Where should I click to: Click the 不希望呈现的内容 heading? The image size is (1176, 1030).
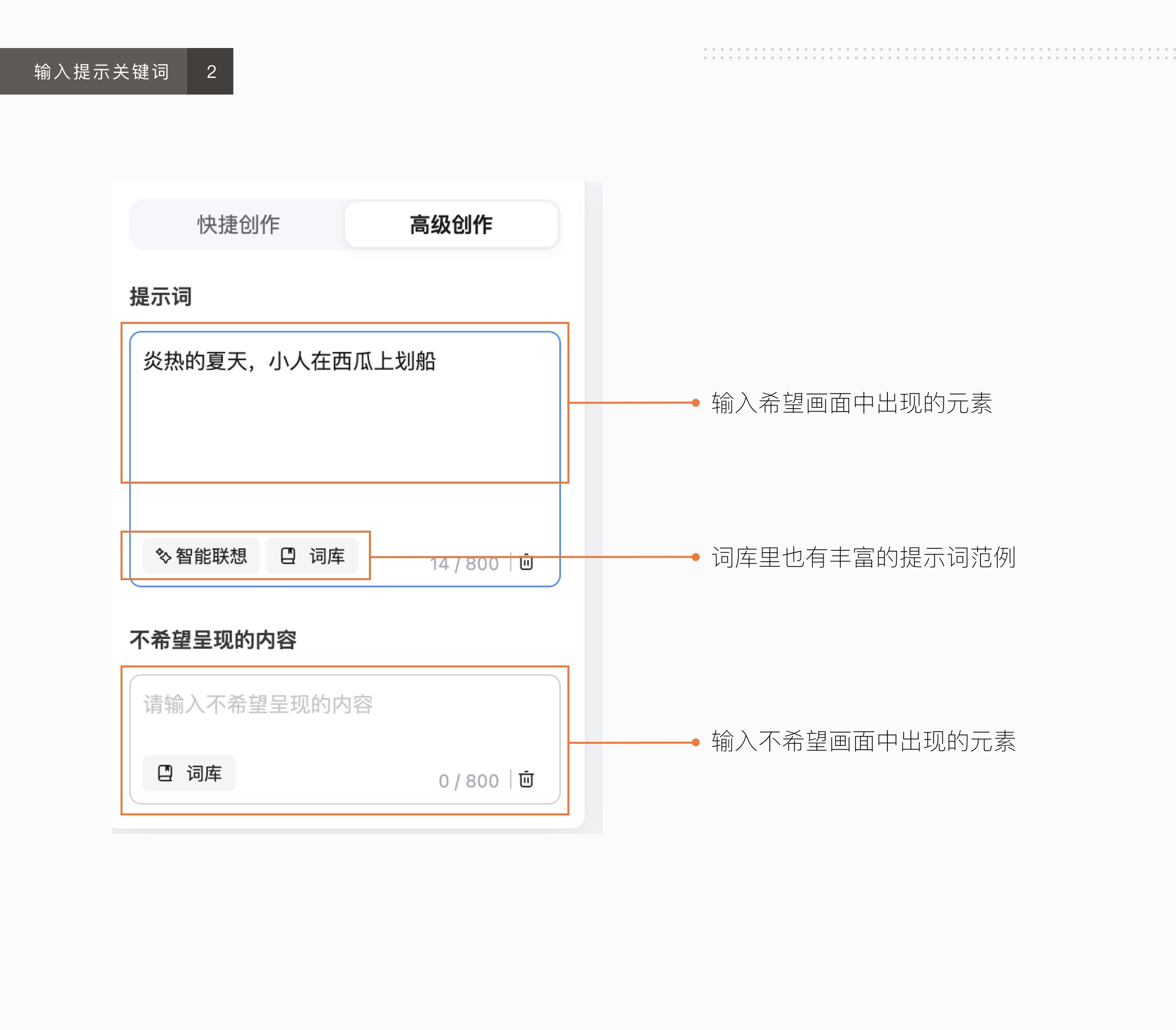[x=214, y=640]
